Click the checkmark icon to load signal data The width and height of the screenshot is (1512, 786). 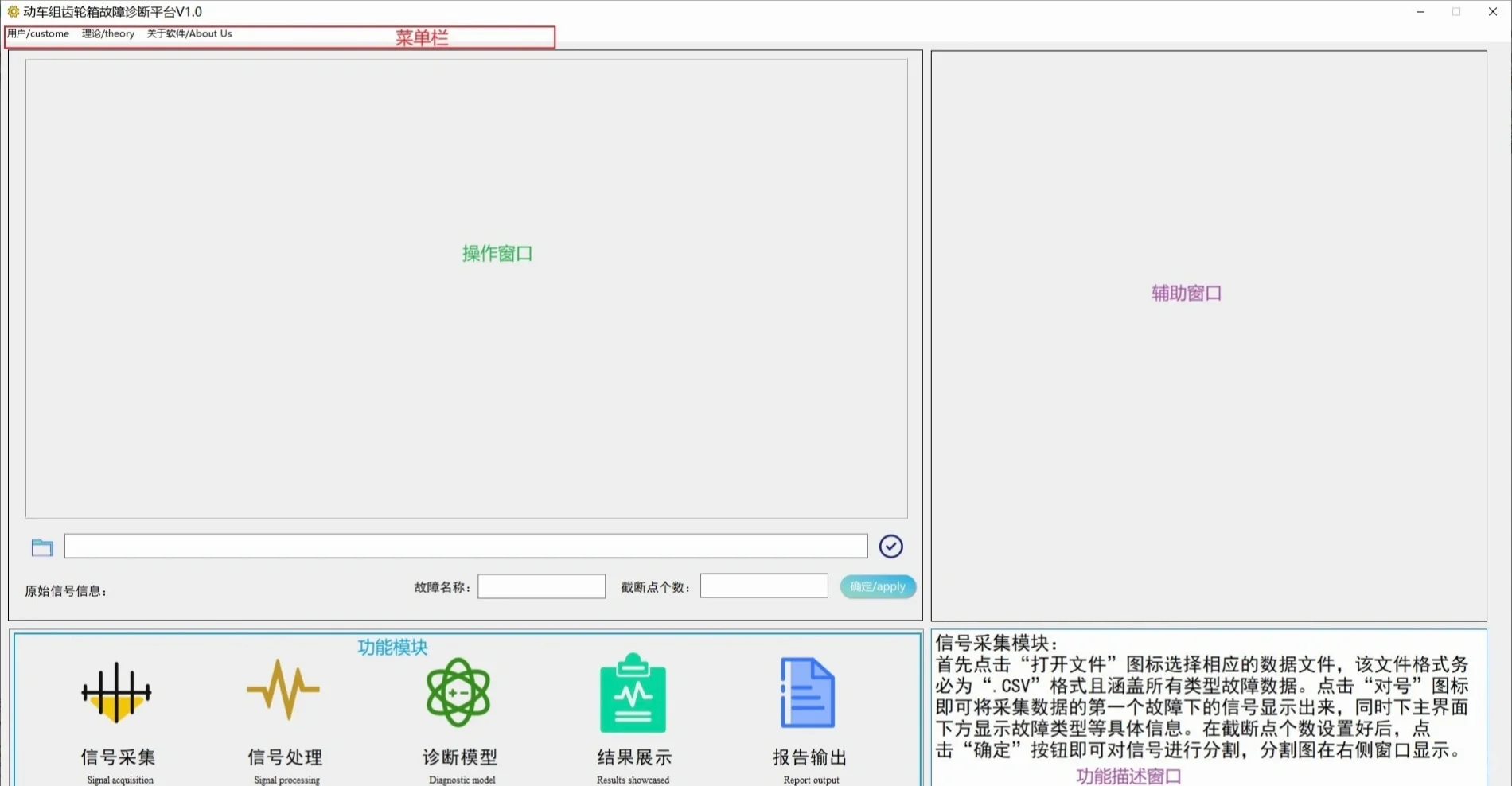[x=890, y=546]
